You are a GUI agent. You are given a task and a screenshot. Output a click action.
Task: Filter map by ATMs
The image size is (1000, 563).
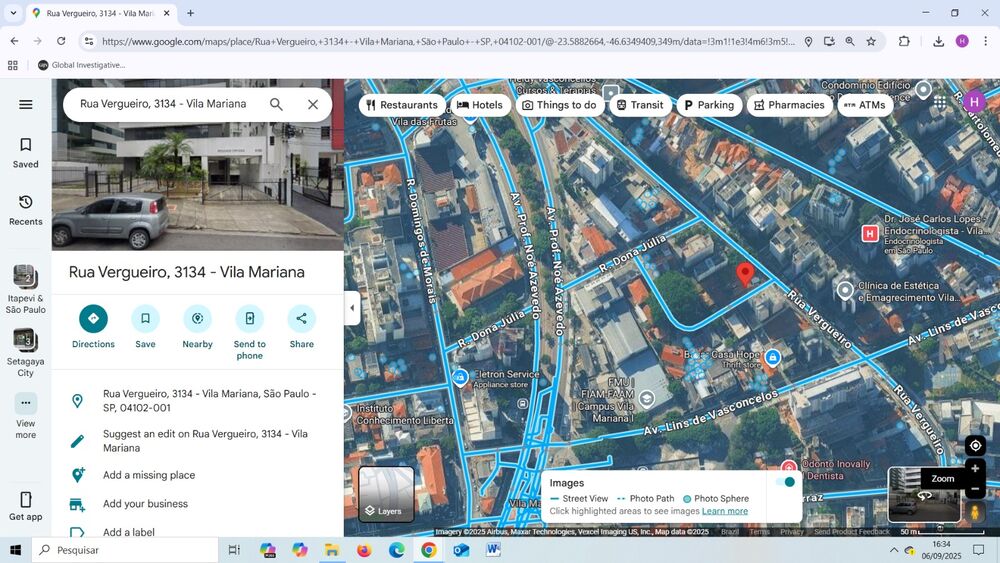click(x=865, y=105)
